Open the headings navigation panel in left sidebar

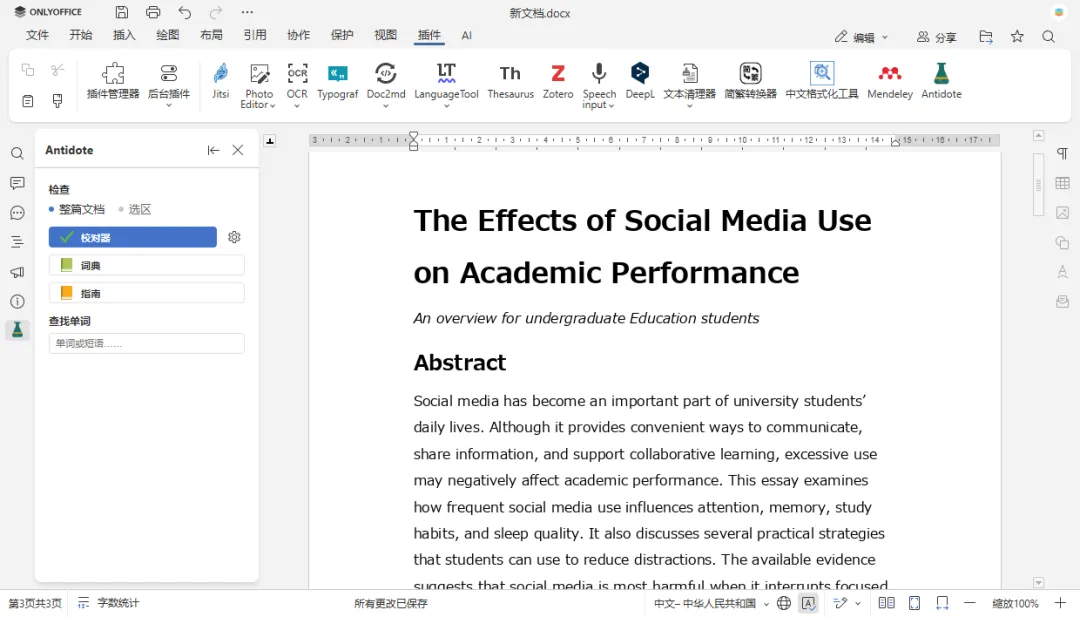click(17, 242)
